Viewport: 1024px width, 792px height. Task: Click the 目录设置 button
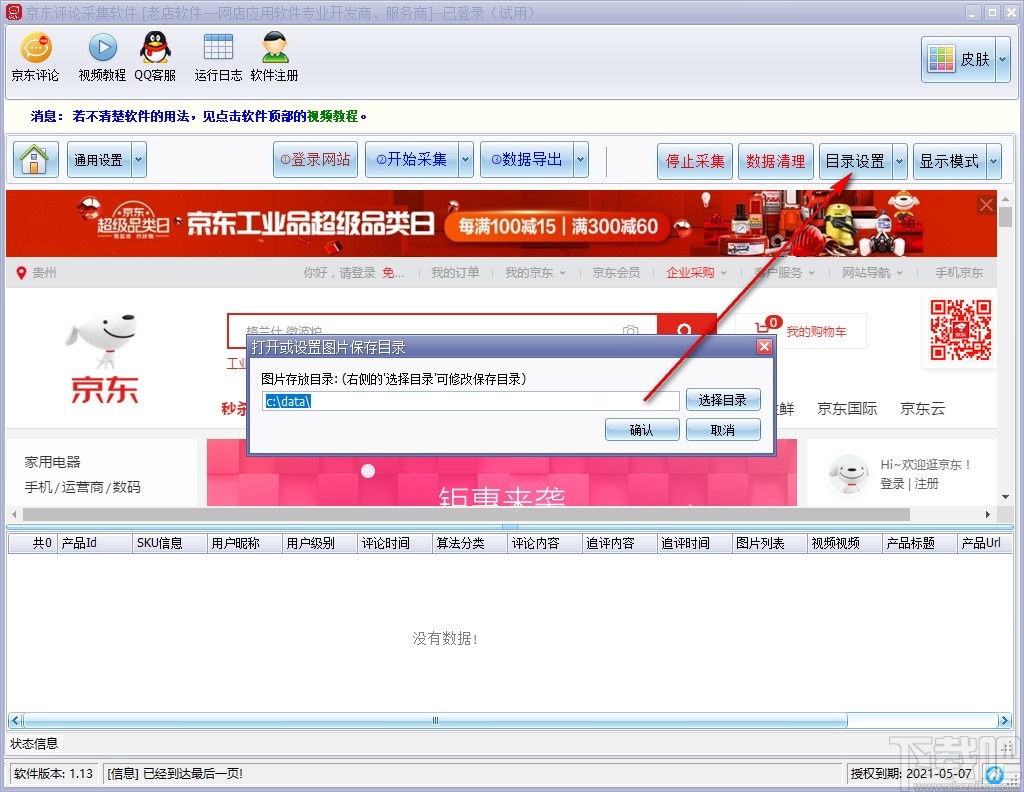click(856, 161)
